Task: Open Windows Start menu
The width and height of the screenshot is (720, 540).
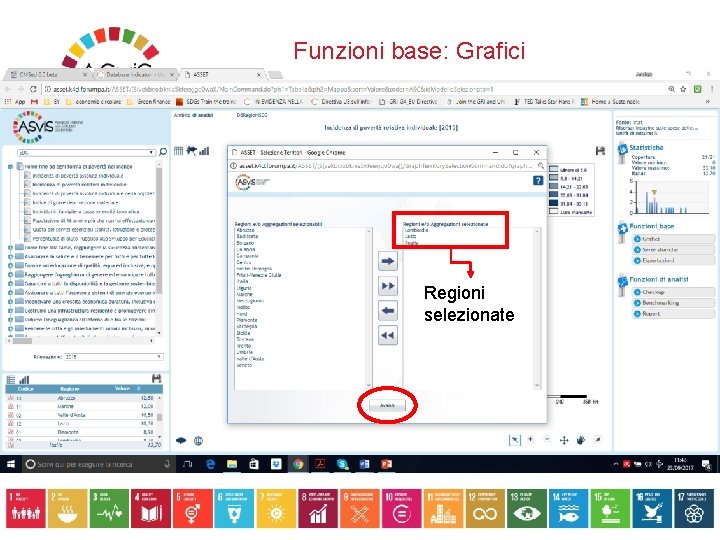Action: tap(10, 464)
